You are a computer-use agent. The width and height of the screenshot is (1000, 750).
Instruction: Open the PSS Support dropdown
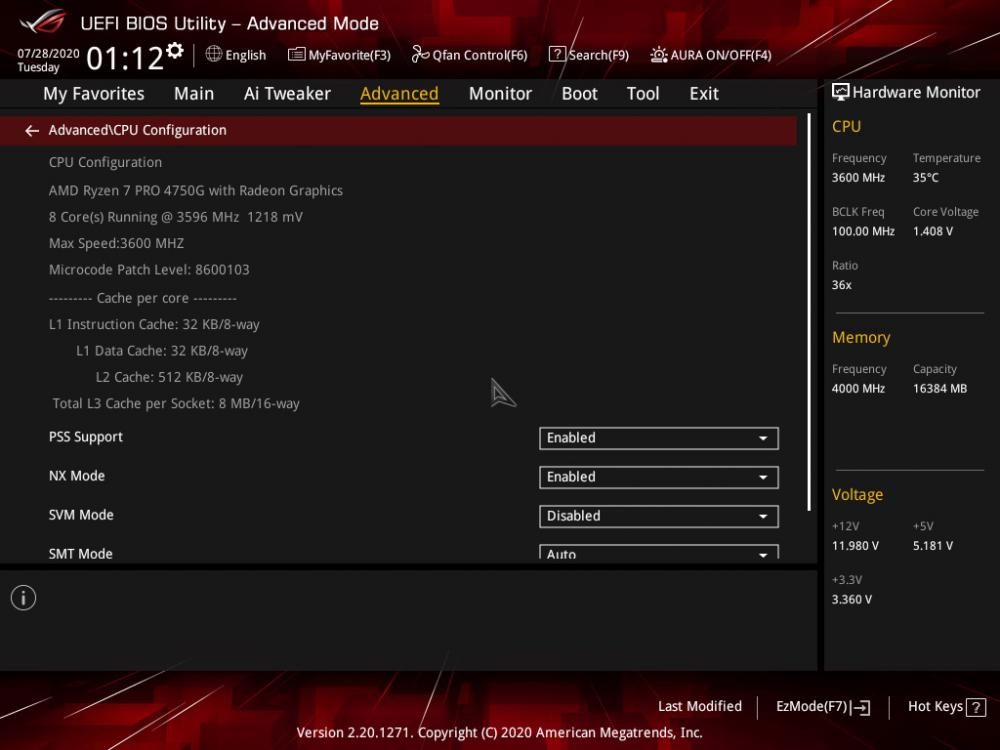pyautogui.click(x=659, y=438)
